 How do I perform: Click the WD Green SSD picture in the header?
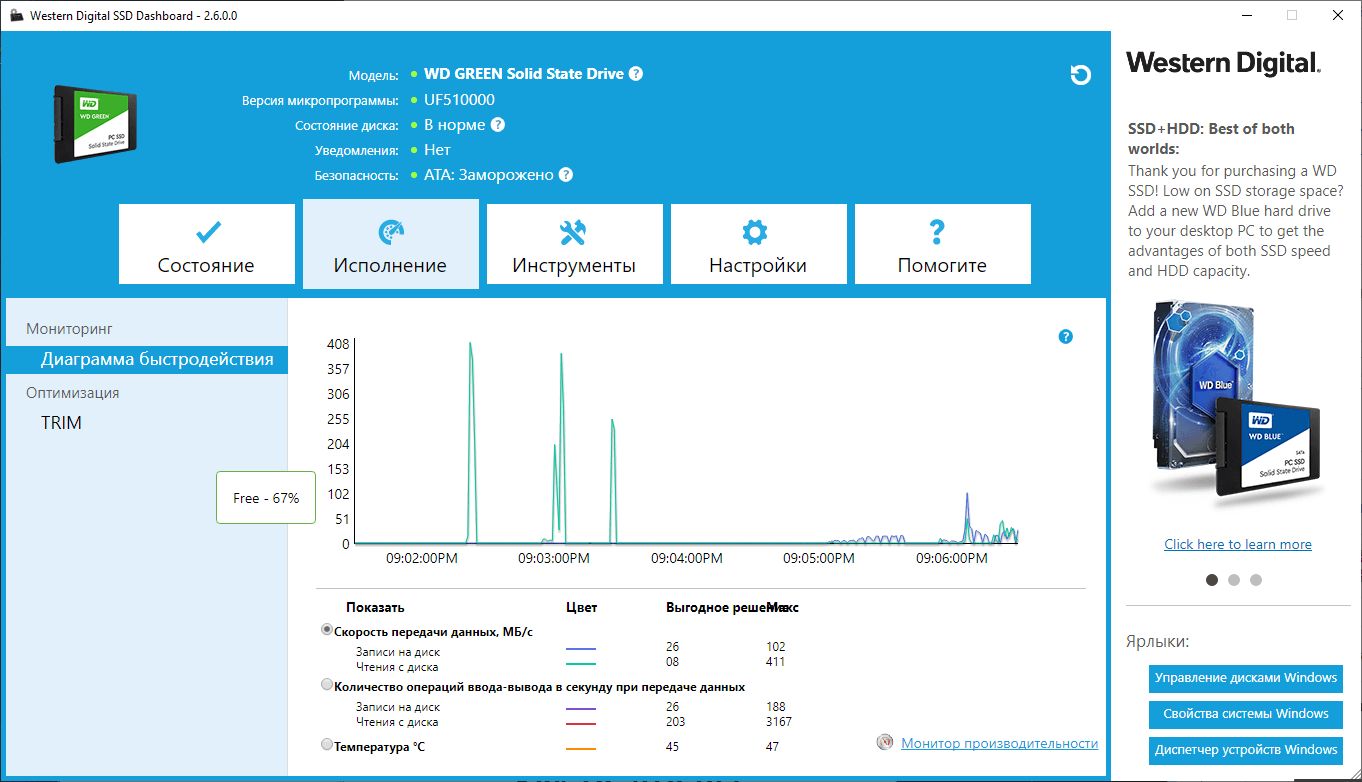tap(96, 125)
